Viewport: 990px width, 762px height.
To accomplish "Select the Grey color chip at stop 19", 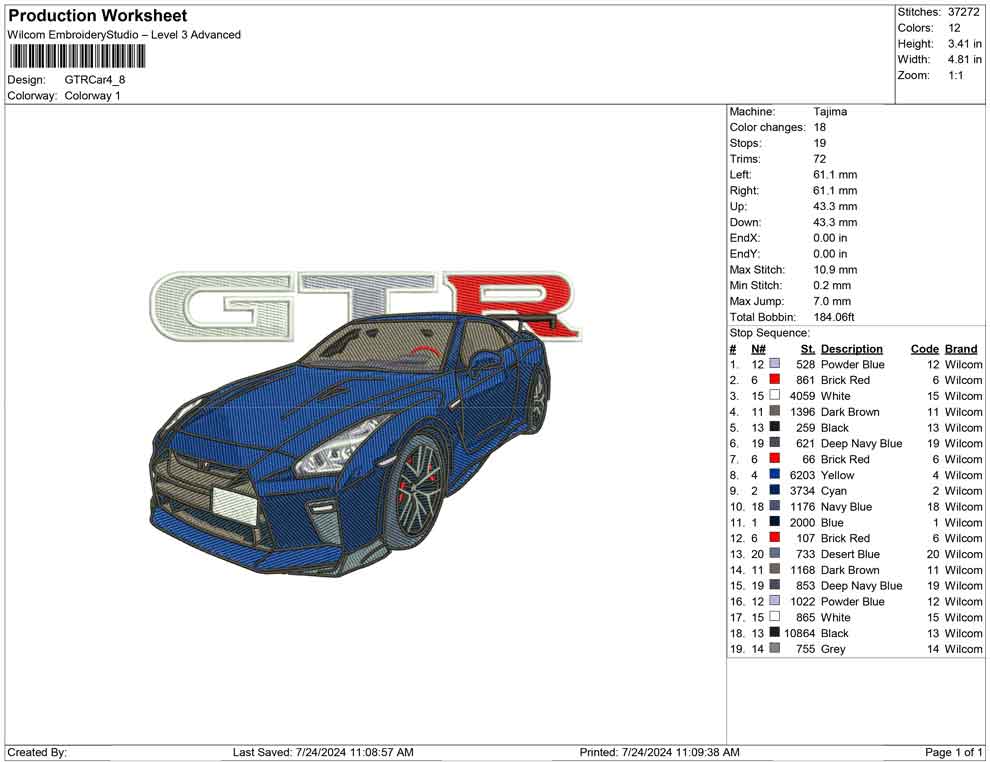I will tap(772, 649).
